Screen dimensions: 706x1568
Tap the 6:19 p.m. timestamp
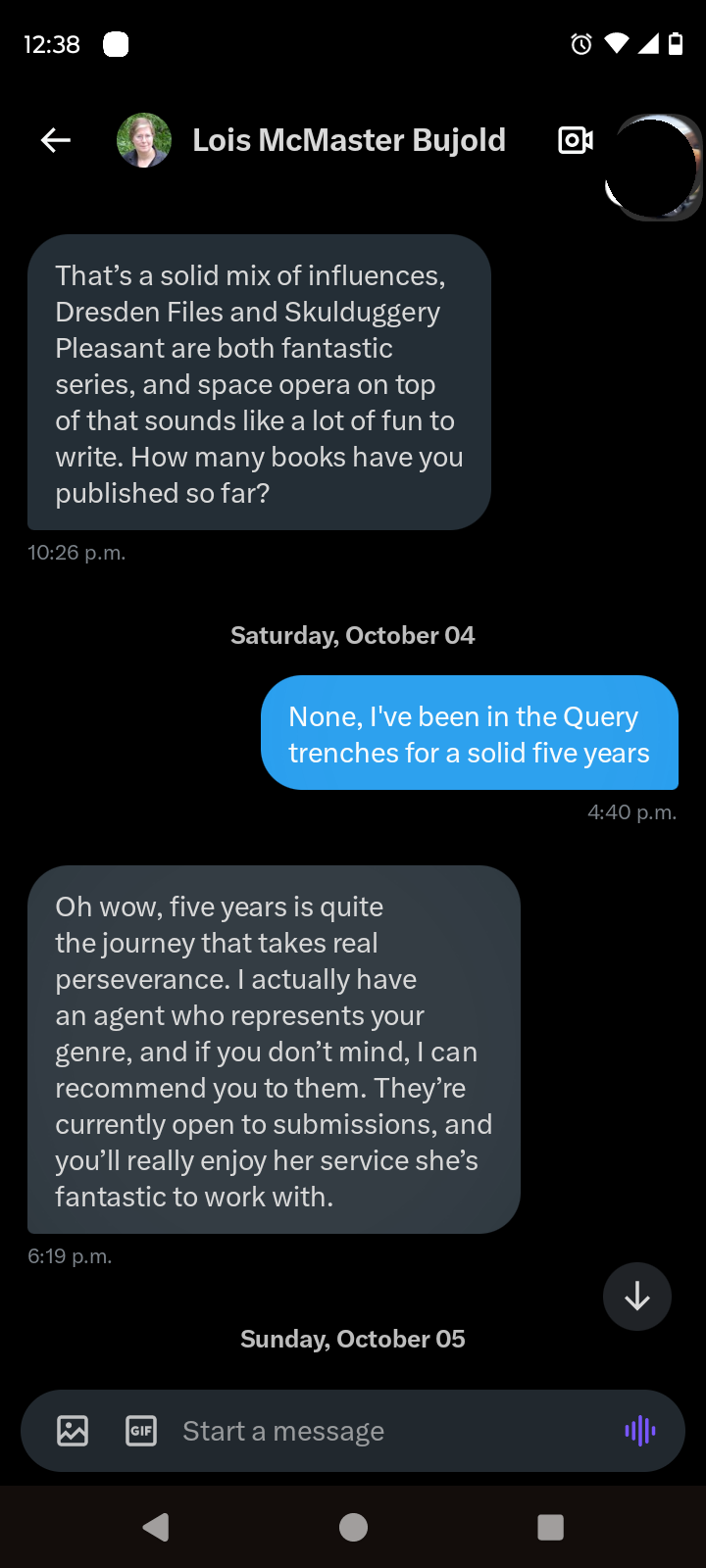tap(70, 1255)
